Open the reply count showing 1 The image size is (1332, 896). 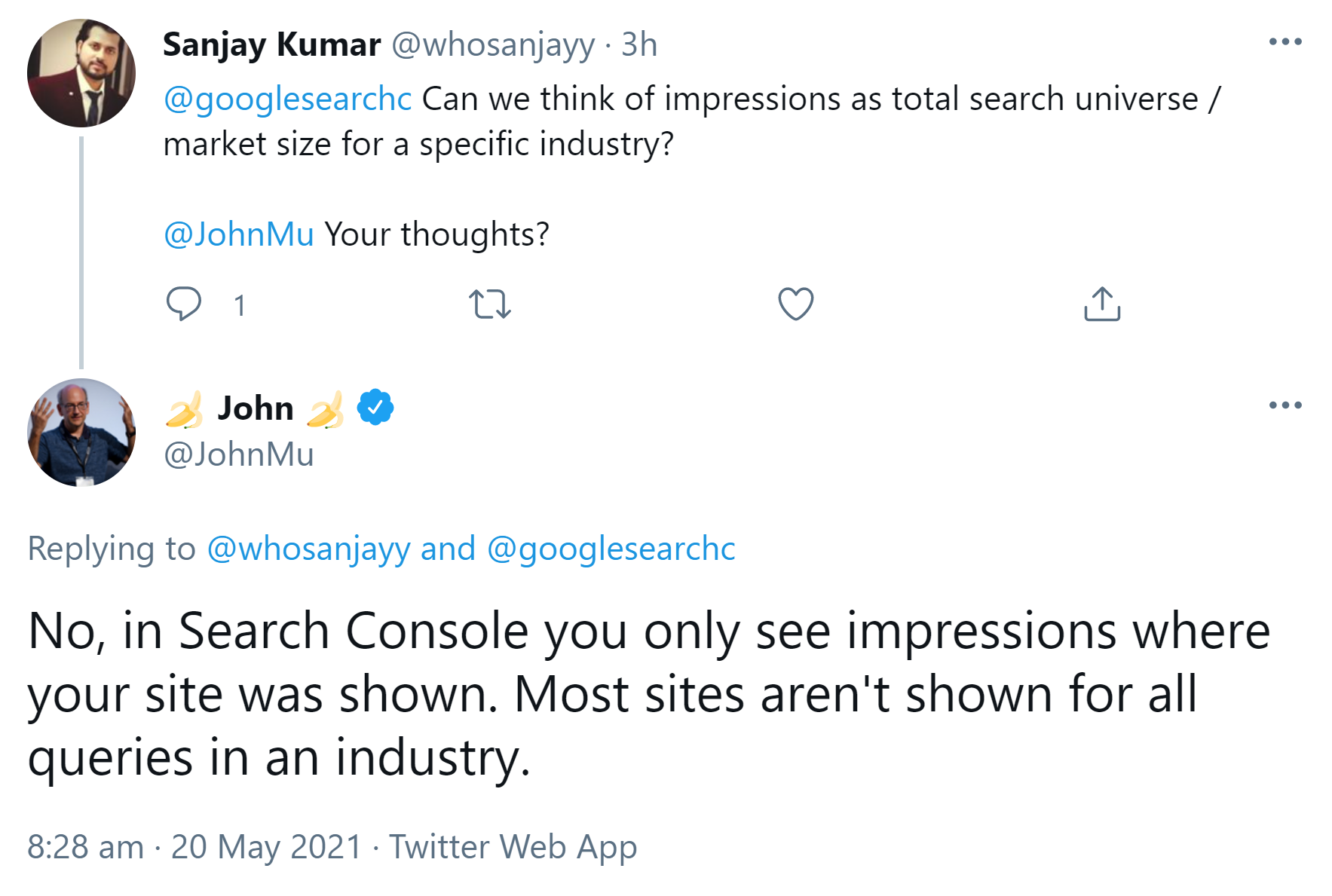pos(240,305)
